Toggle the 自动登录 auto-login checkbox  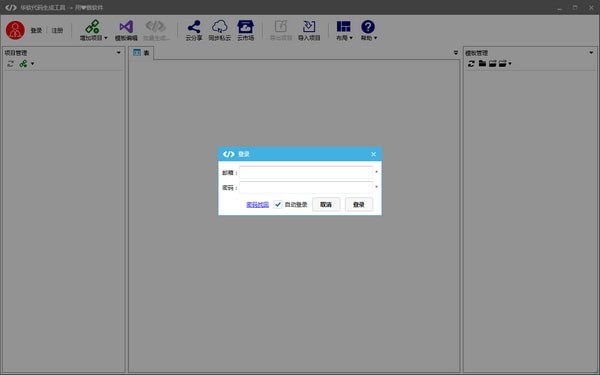pyautogui.click(x=278, y=204)
